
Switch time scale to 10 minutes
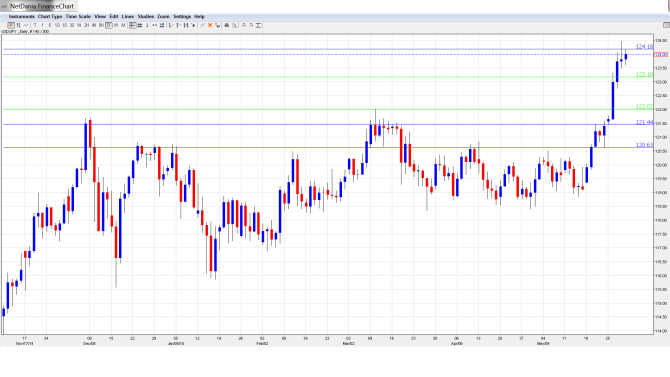coord(57,25)
